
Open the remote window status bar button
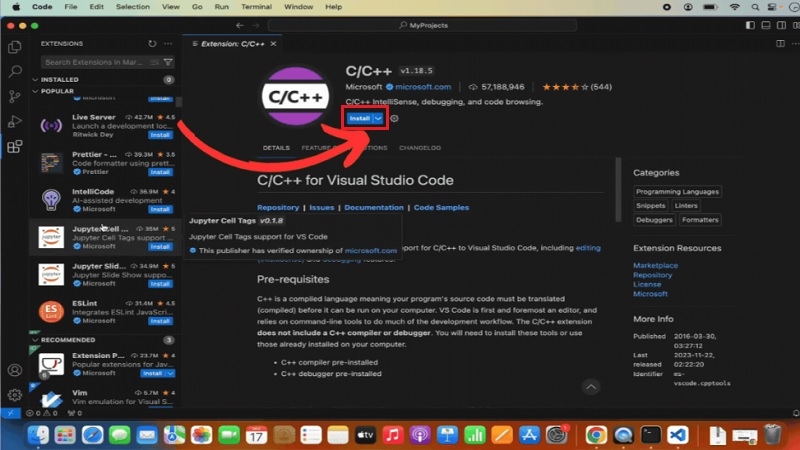pos(10,413)
